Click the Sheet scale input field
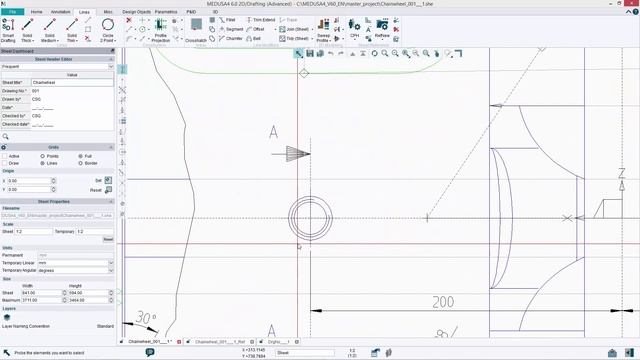The width and height of the screenshot is (640, 360). tap(33, 231)
